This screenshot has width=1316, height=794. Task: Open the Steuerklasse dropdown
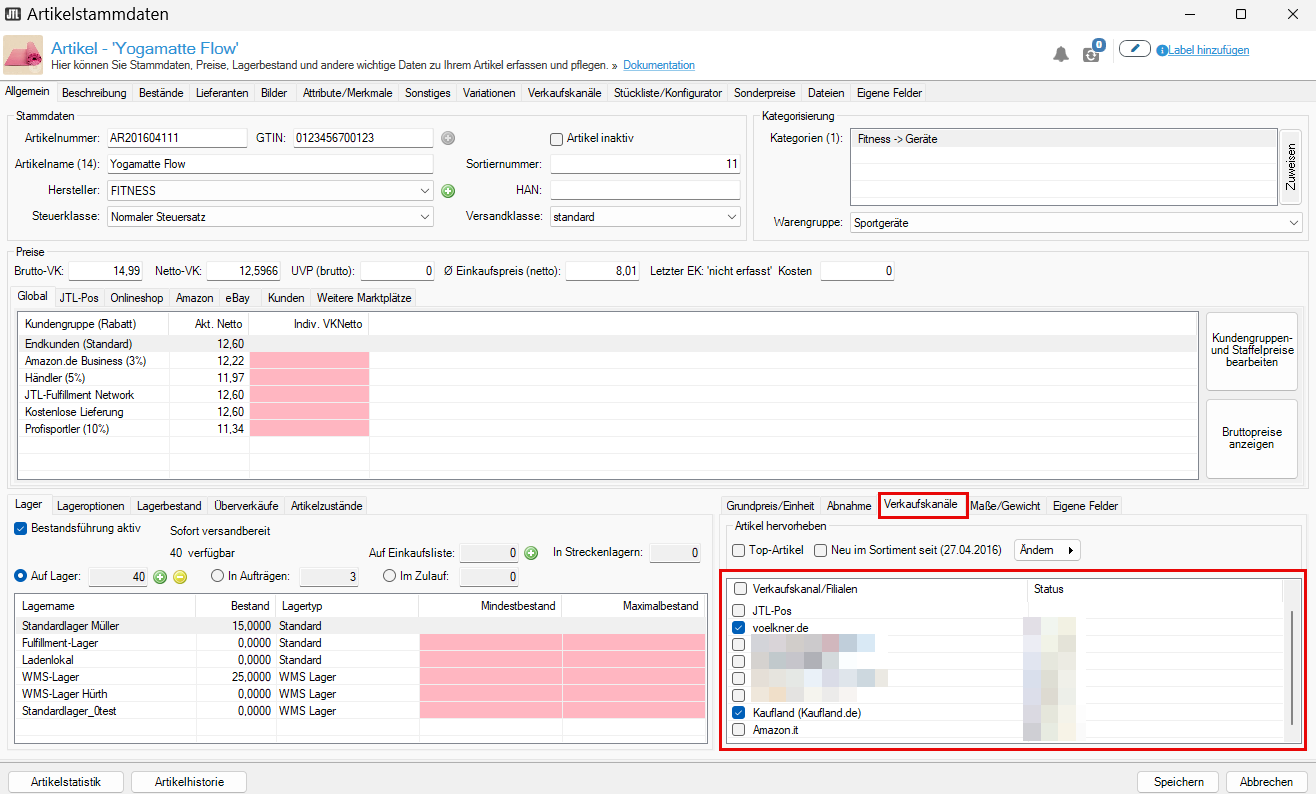click(426, 216)
